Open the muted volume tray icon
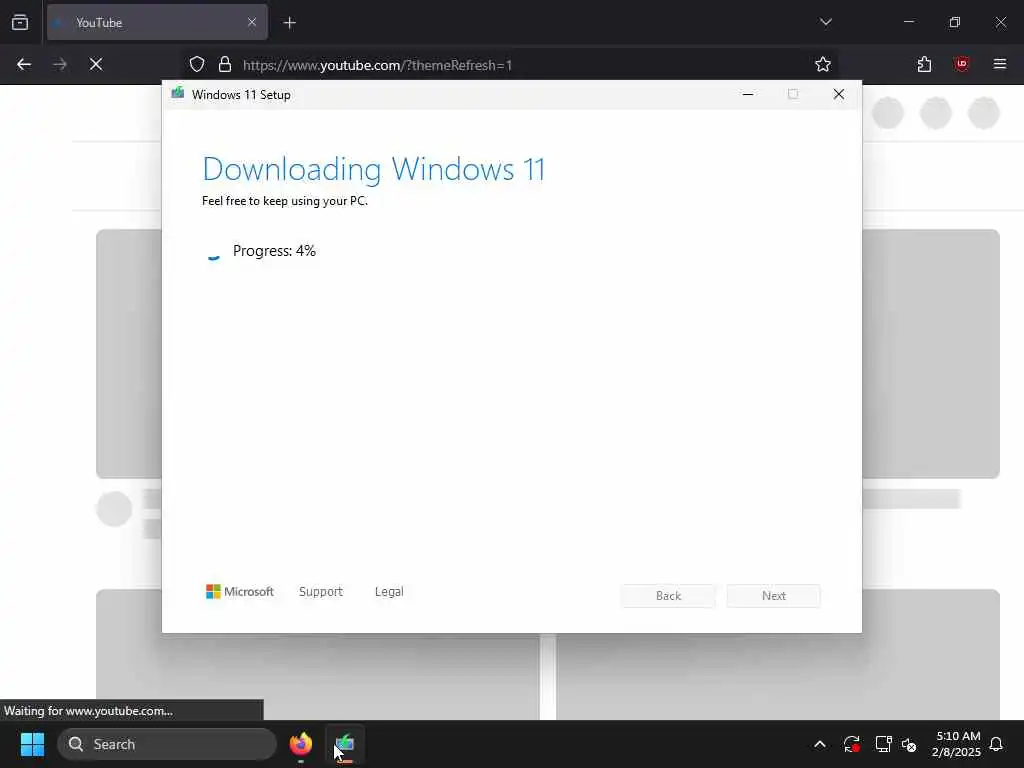Viewport: 1024px width, 768px height. pyautogui.click(x=909, y=744)
